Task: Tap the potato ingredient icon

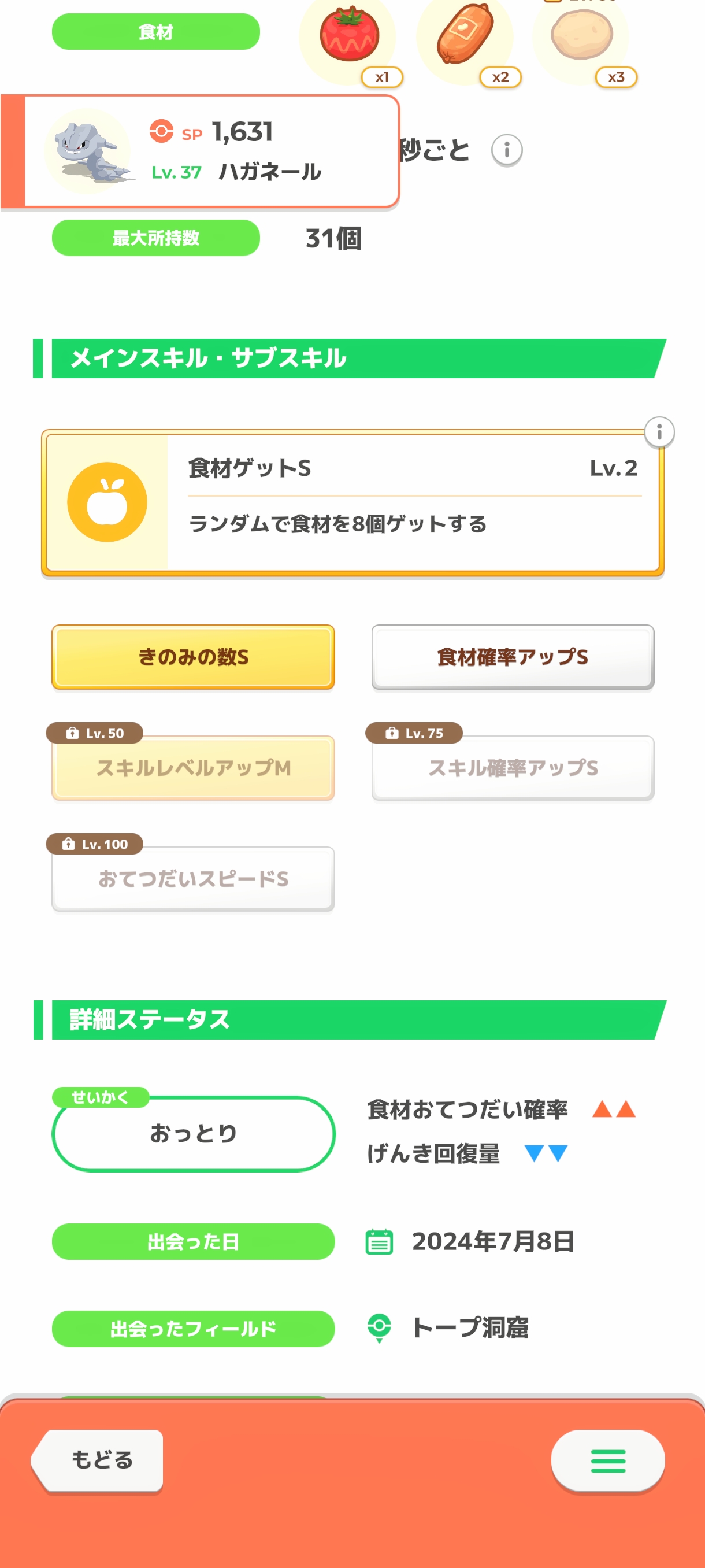Action: [x=581, y=35]
